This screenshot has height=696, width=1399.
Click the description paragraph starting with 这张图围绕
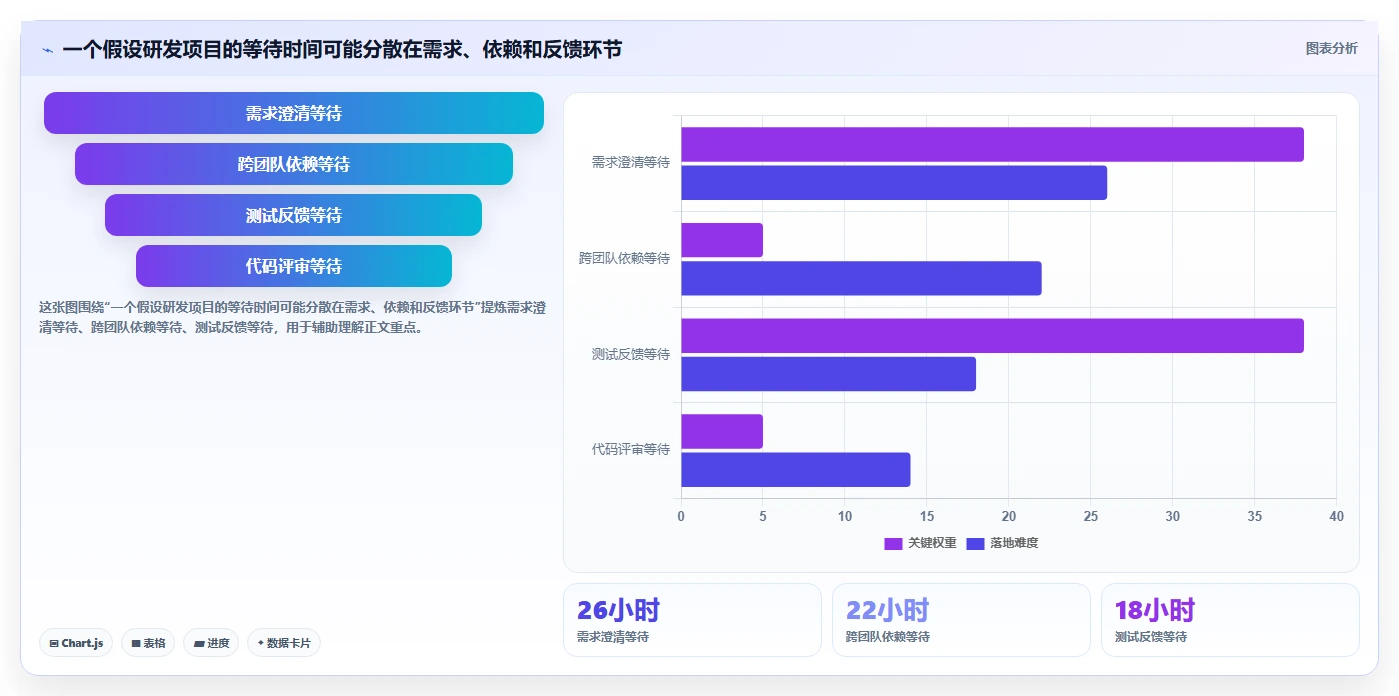(292, 317)
